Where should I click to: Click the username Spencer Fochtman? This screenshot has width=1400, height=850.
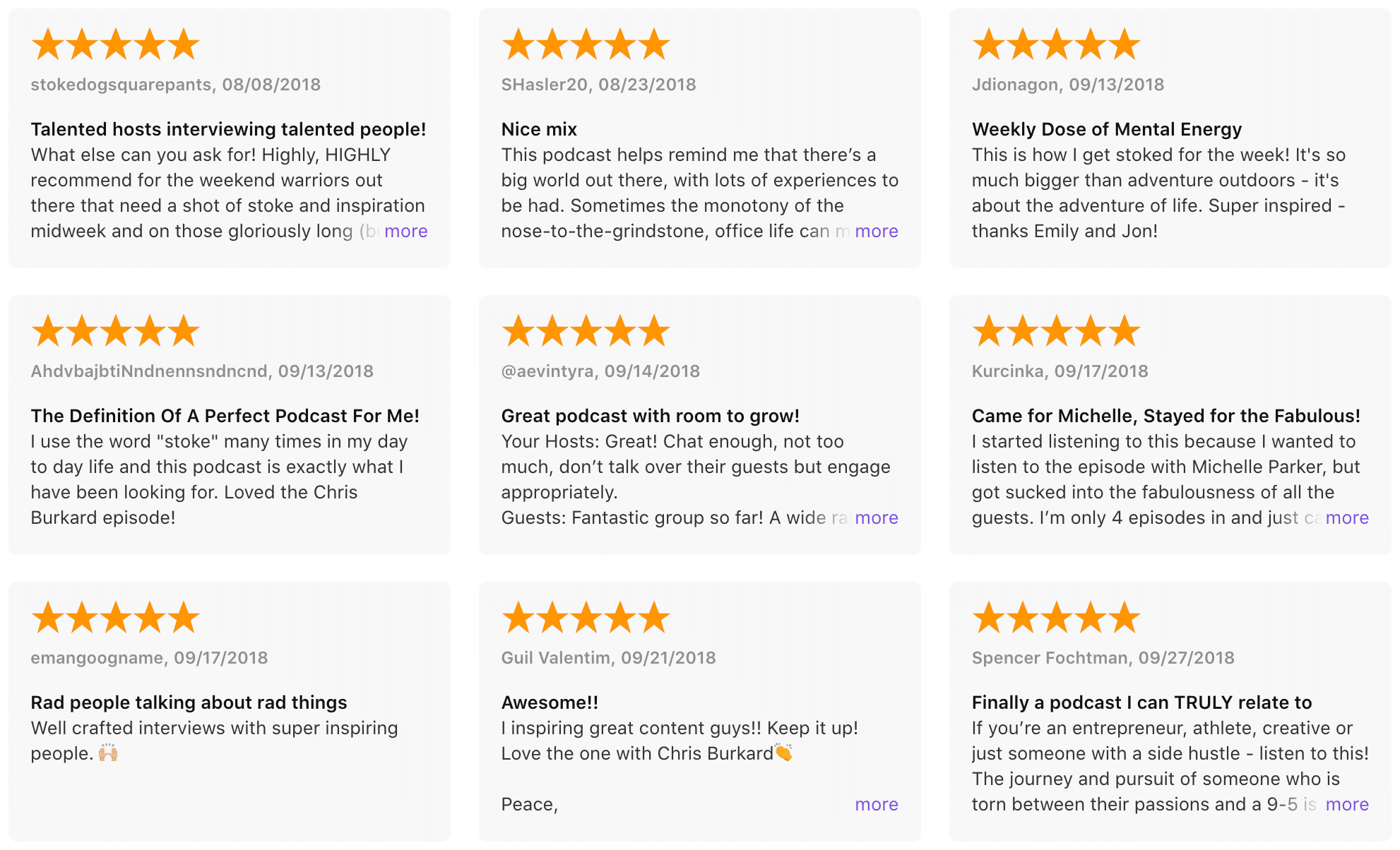tap(1049, 658)
